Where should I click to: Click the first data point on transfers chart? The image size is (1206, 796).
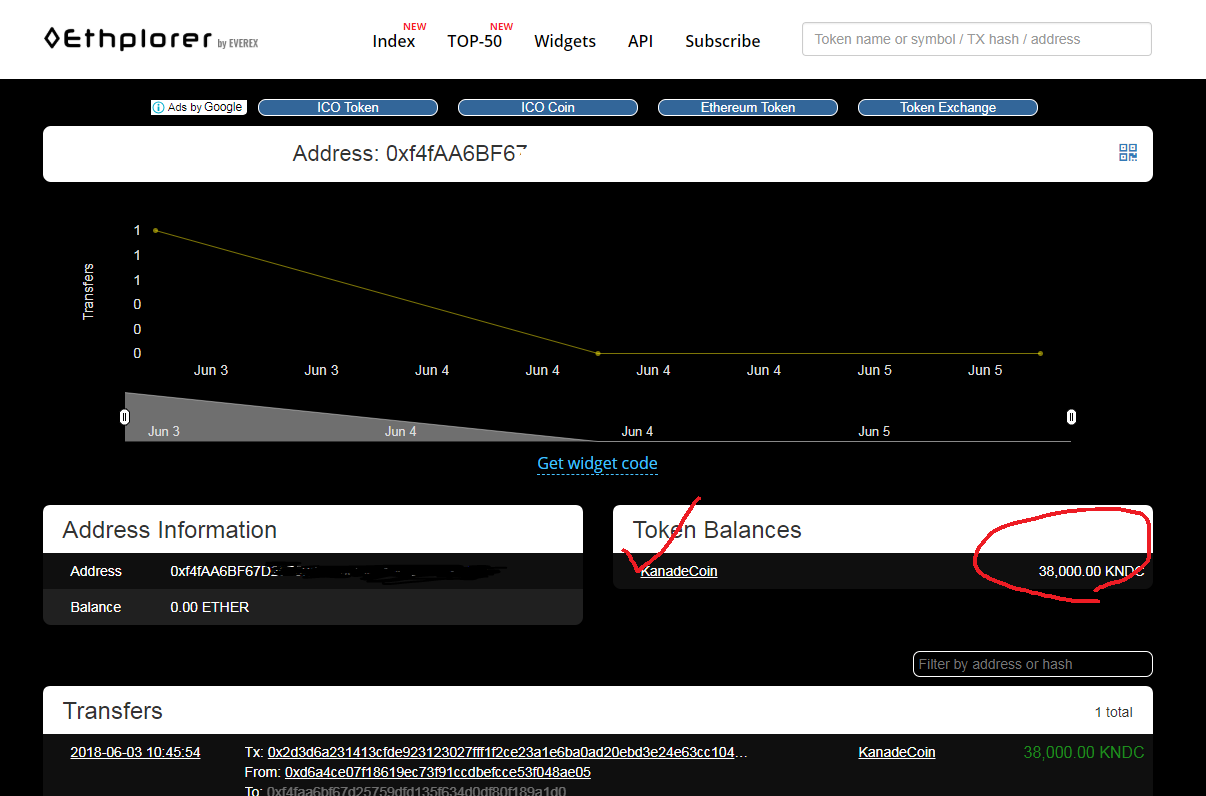(155, 231)
